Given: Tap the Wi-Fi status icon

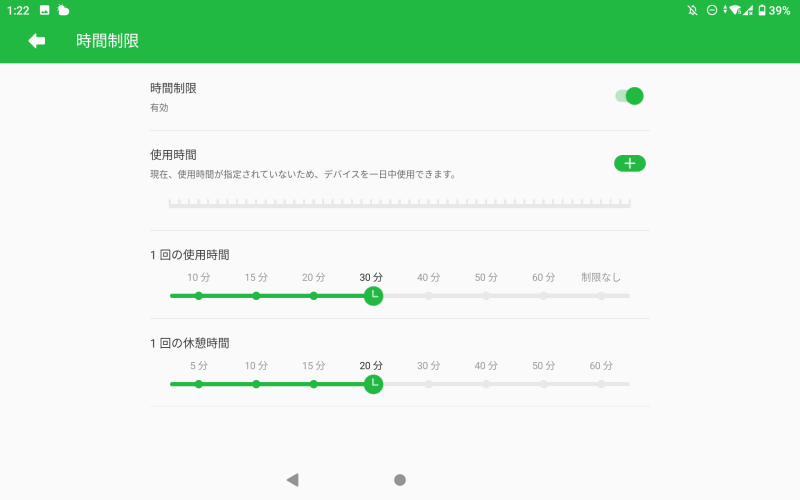Looking at the screenshot, I should pyautogui.click(x=735, y=10).
